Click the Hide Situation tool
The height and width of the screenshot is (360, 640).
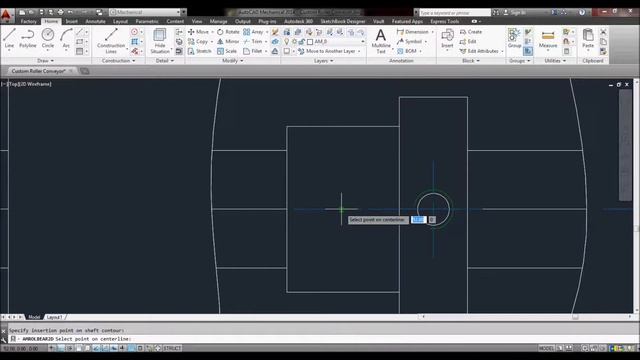160,41
